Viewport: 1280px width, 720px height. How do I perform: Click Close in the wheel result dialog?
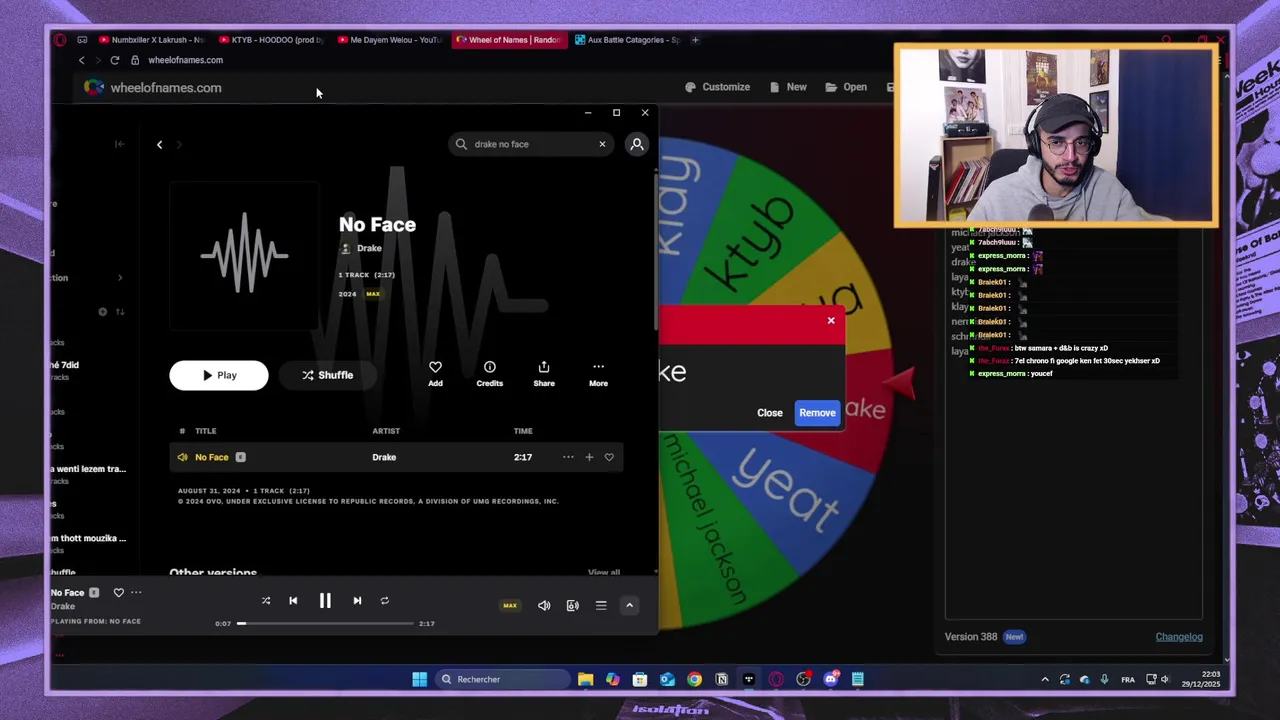770,413
